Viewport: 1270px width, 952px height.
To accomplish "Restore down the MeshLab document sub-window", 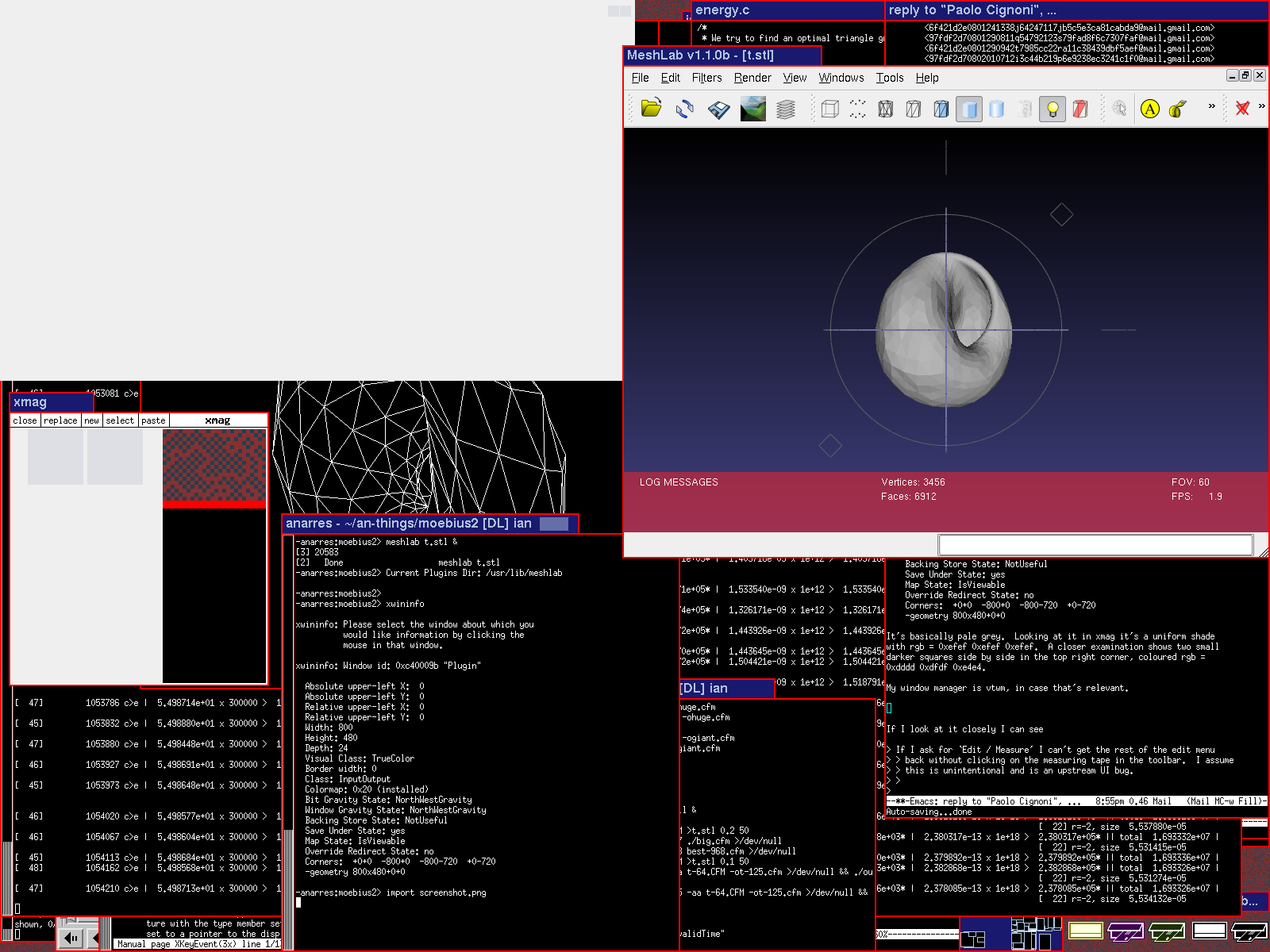I will 1245,75.
